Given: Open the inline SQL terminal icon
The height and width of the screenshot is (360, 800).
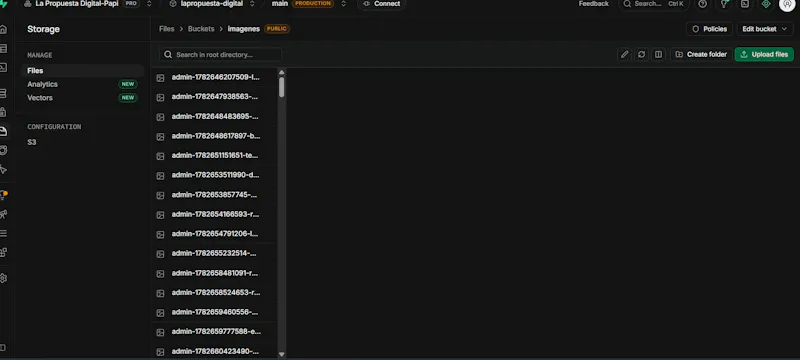Looking at the screenshot, I should coord(745,4).
